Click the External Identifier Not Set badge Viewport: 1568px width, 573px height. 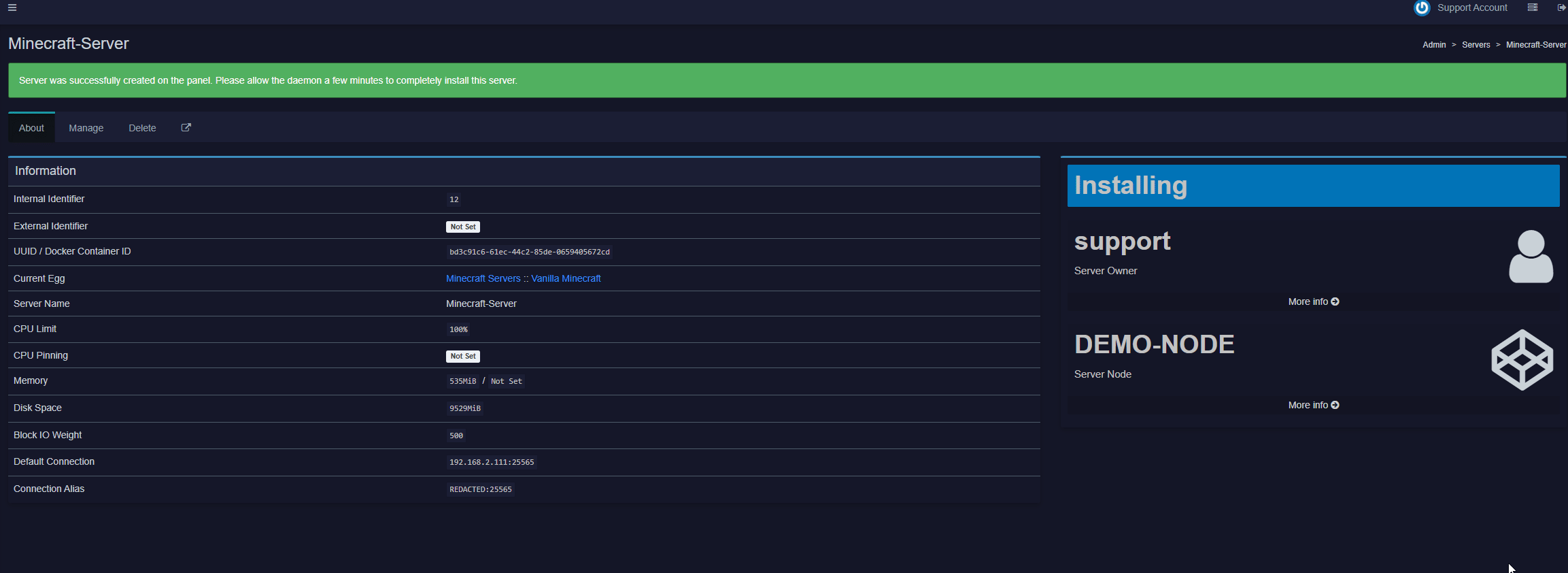[x=463, y=227]
